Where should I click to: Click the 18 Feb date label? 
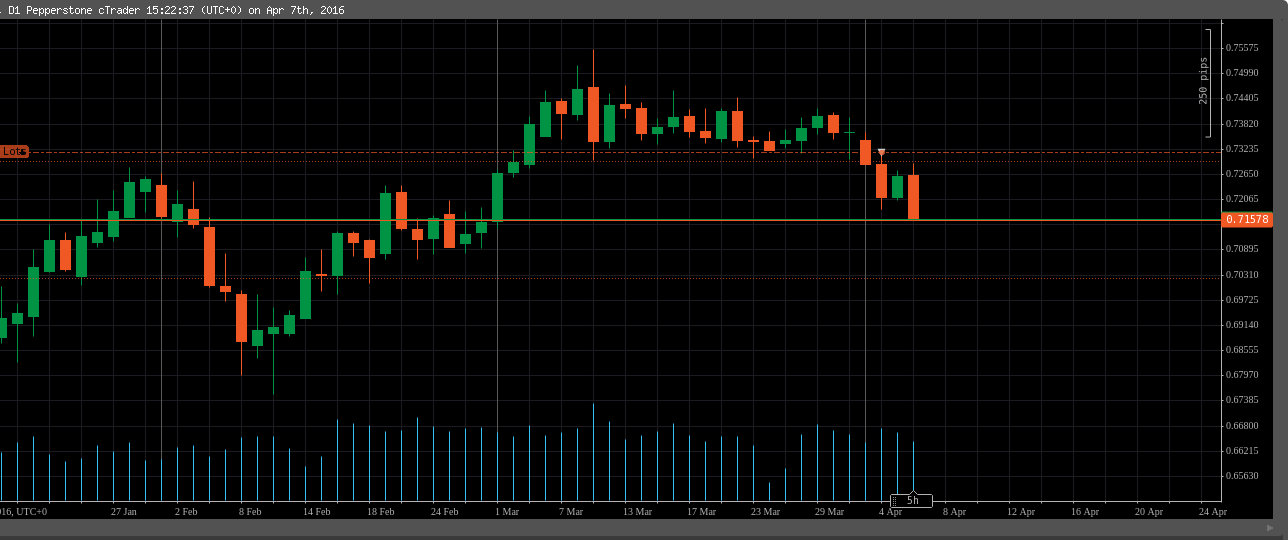380,511
